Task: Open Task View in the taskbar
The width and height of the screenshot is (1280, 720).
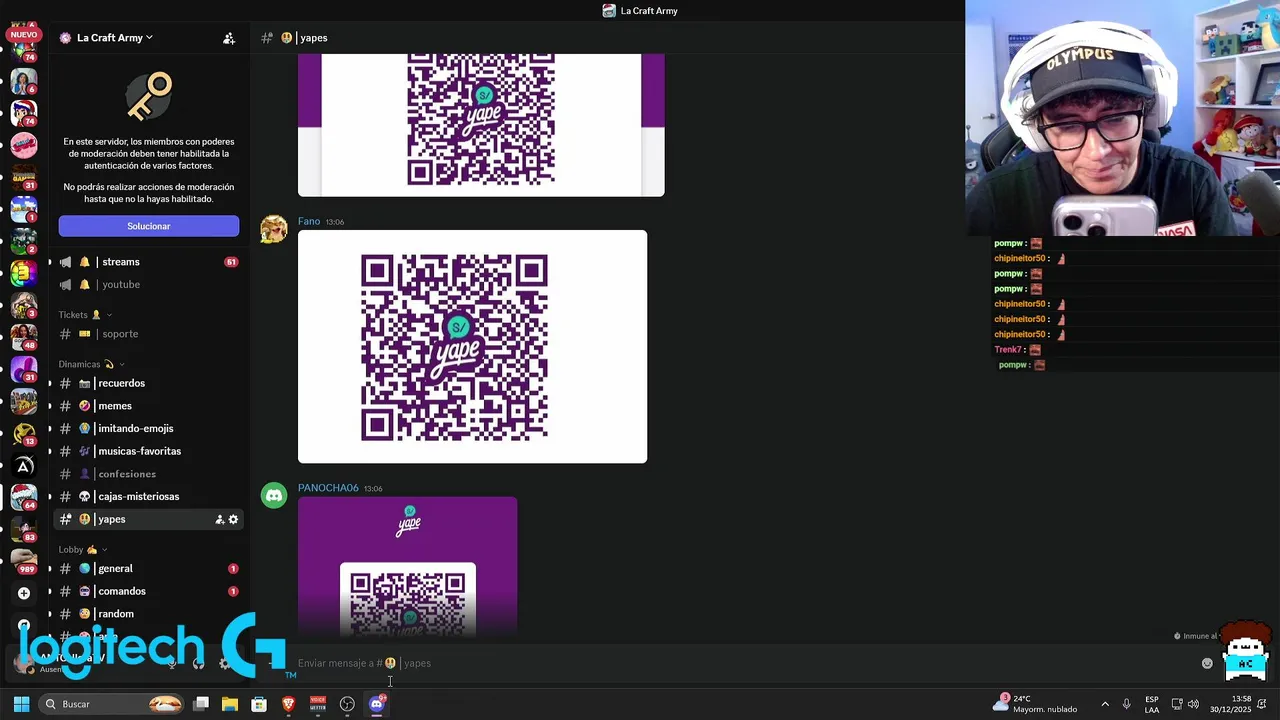Action: [x=201, y=704]
